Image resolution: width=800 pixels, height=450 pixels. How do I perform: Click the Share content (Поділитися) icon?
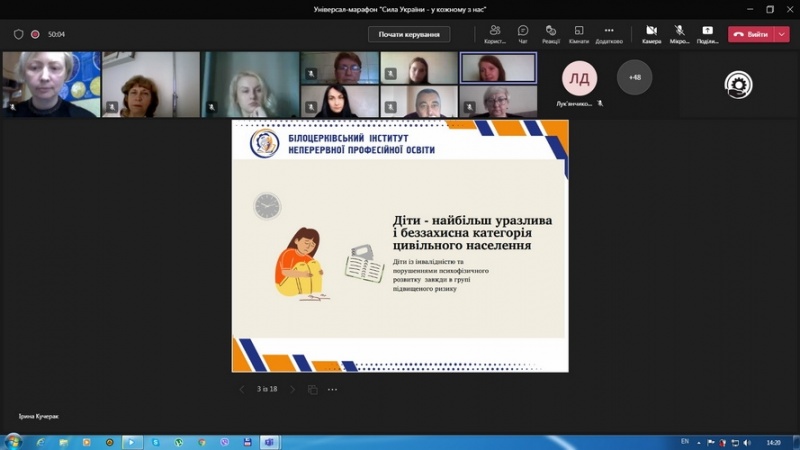(x=708, y=33)
